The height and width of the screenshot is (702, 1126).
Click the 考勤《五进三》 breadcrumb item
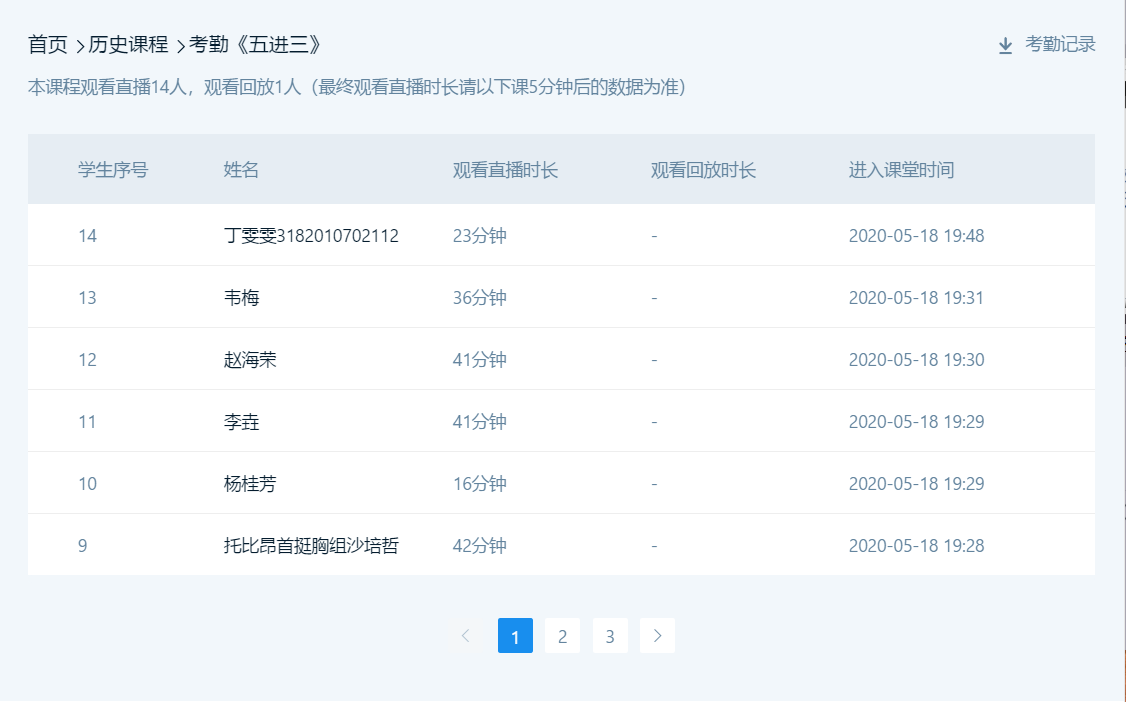point(255,45)
